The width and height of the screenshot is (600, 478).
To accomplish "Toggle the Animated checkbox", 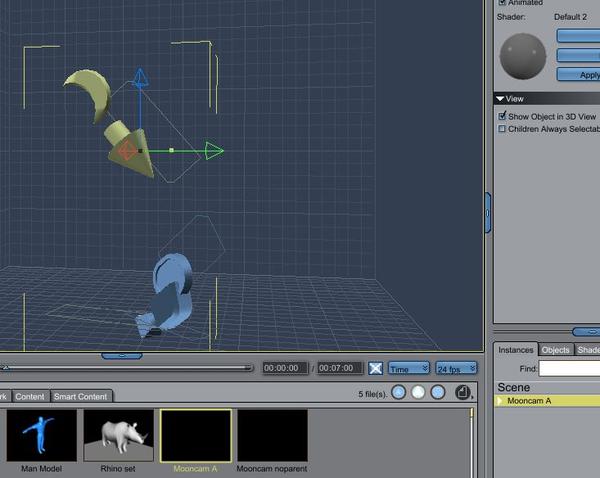I will coord(502,2).
